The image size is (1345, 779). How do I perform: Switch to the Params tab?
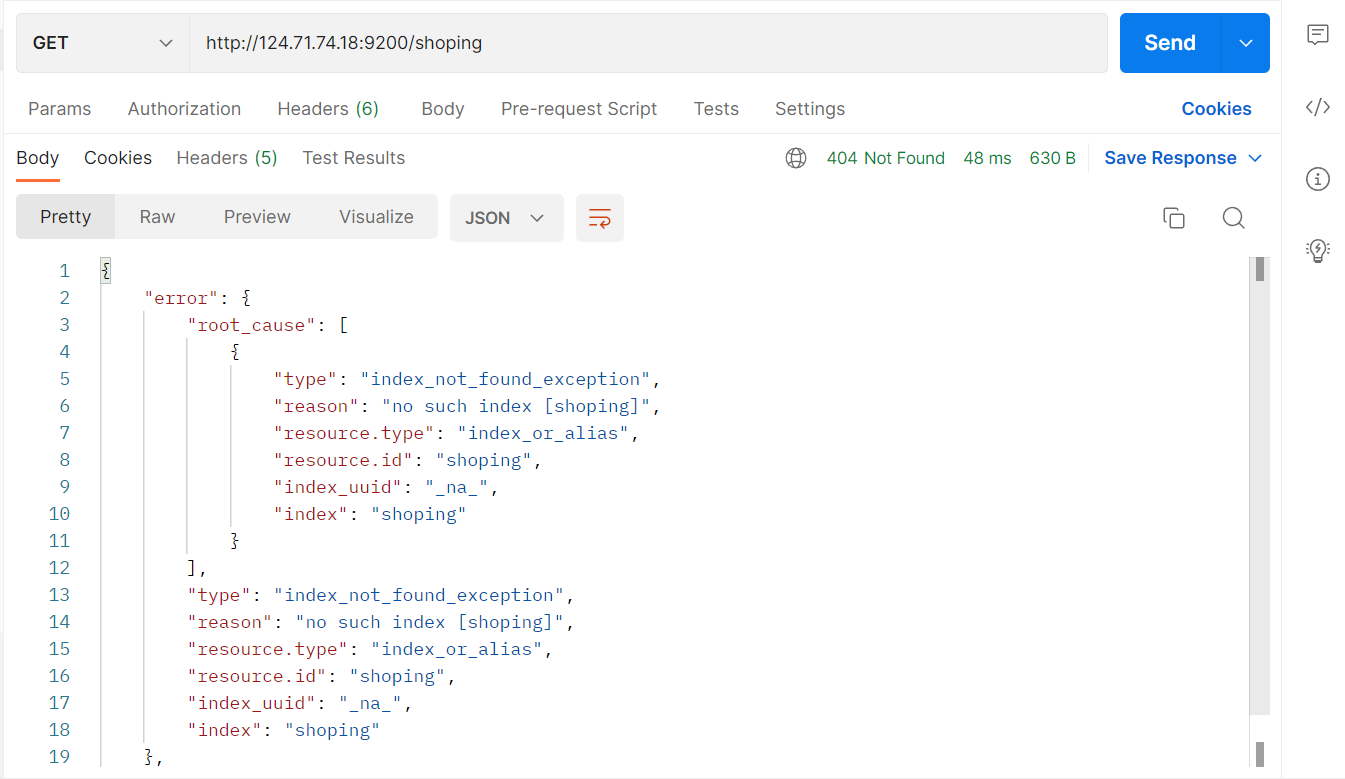click(x=59, y=109)
